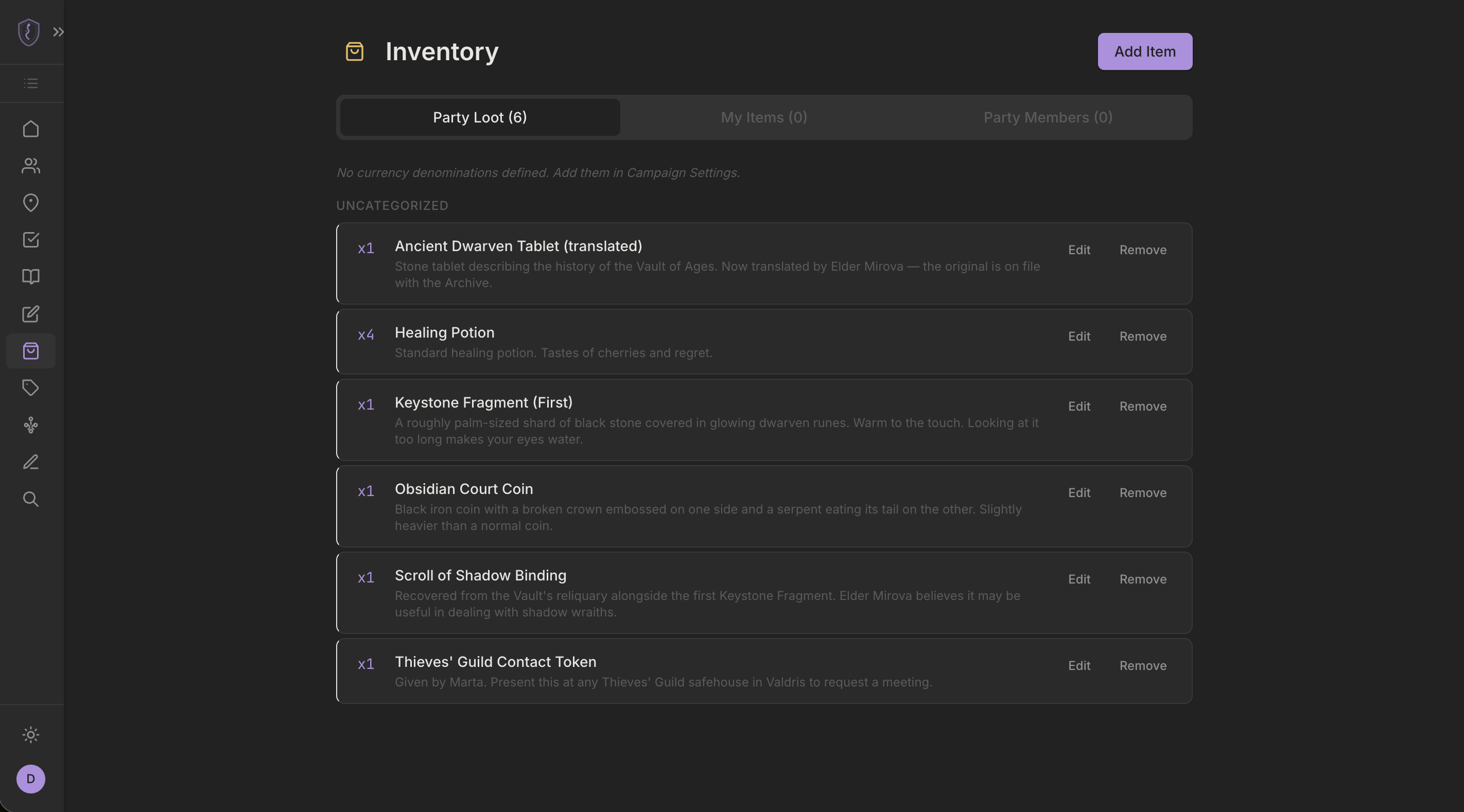This screenshot has width=1464, height=812.
Task: Open the relationship graph node icon
Action: pos(31,425)
